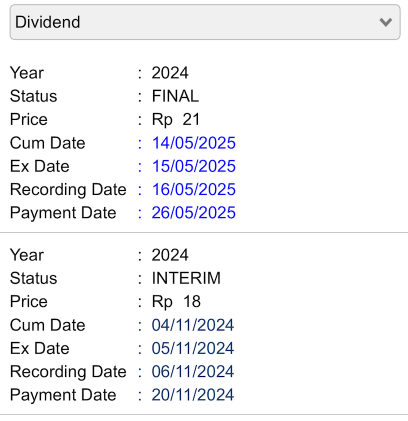Open the Dividend dropdown menu
The height and width of the screenshot is (421, 408).
[205, 22]
